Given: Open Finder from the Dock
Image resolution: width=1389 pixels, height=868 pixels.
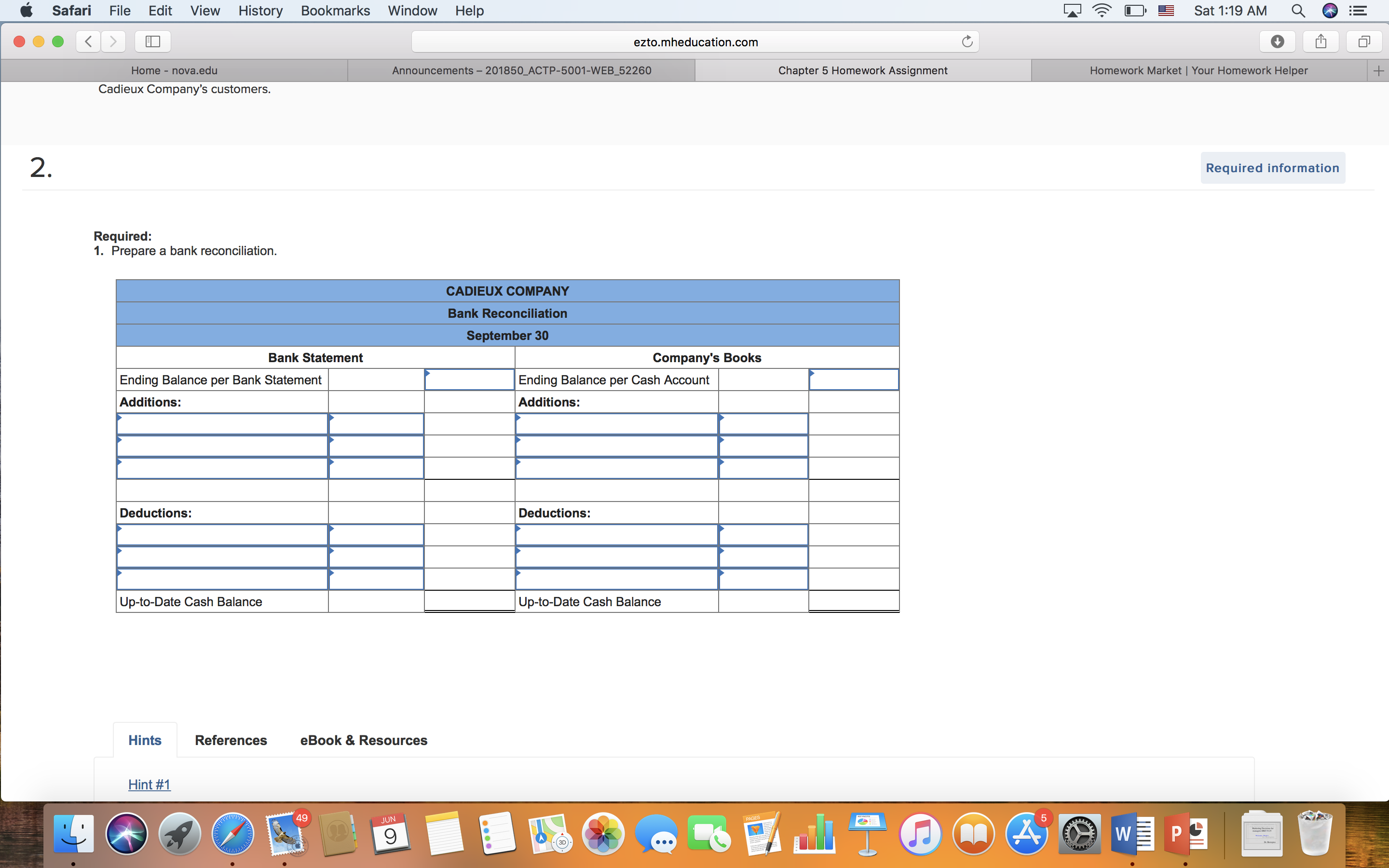Looking at the screenshot, I should [x=73, y=834].
